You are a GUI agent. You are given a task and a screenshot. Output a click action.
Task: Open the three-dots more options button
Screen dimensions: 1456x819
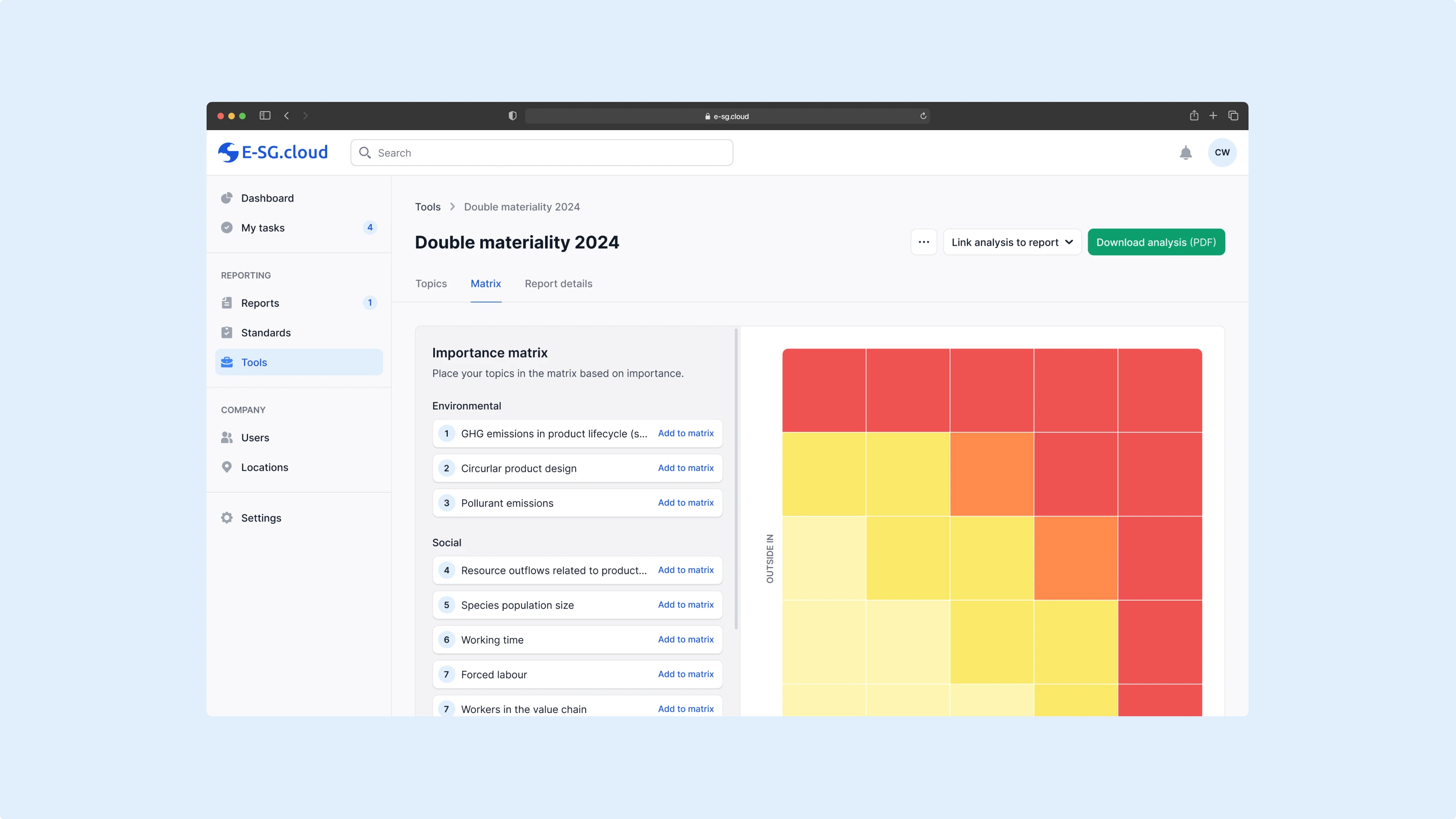tap(924, 242)
